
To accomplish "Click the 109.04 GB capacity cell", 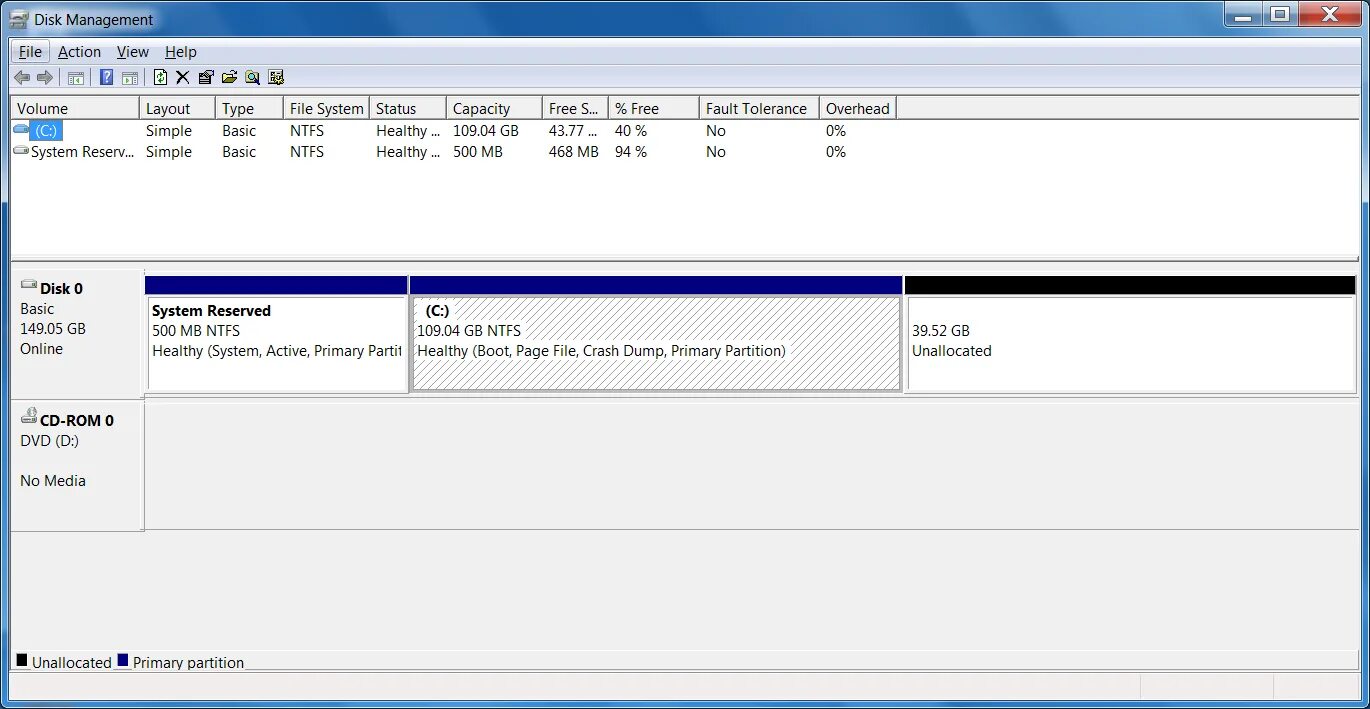I will click(x=486, y=131).
